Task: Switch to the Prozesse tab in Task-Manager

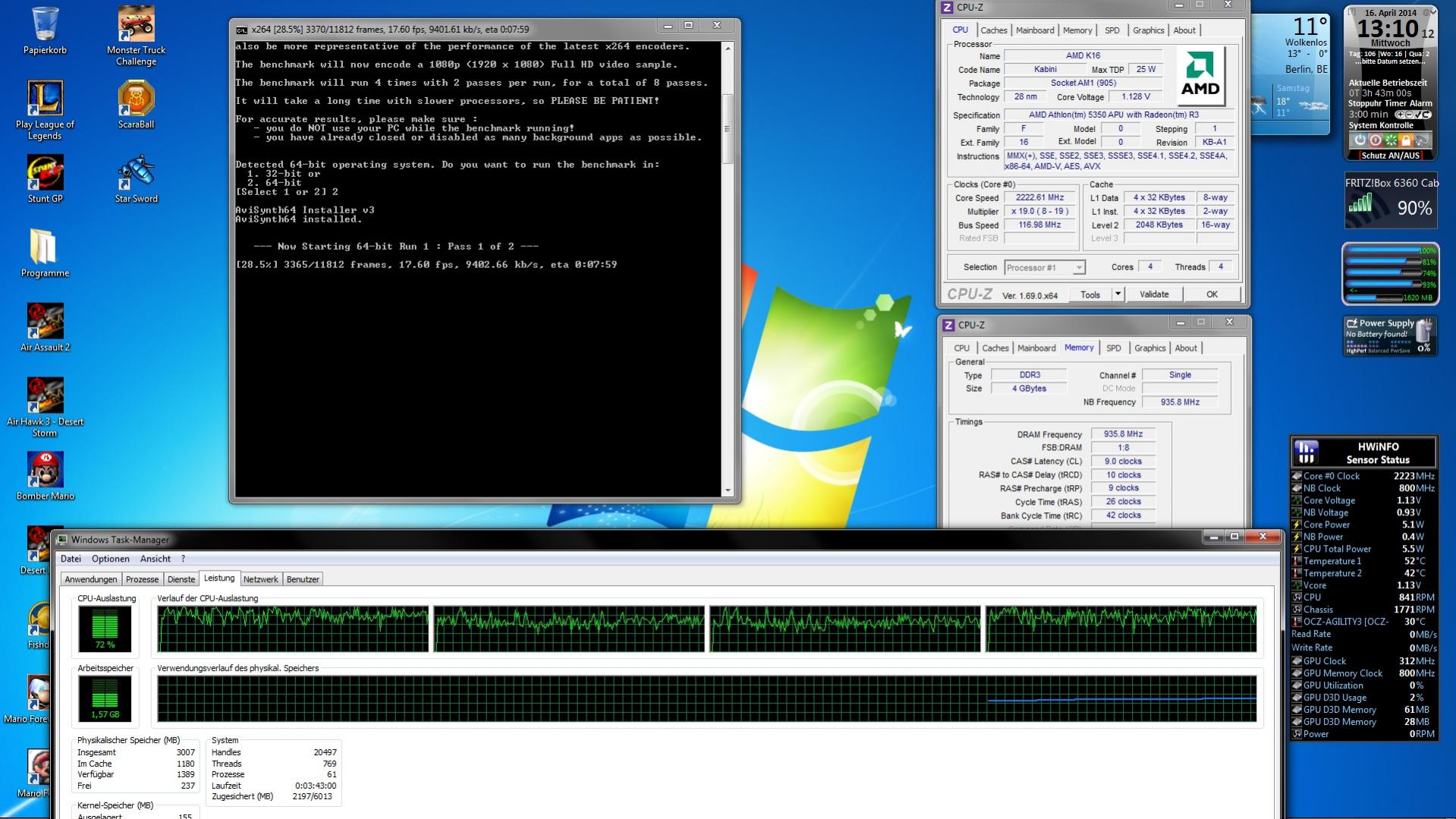Action: [143, 579]
